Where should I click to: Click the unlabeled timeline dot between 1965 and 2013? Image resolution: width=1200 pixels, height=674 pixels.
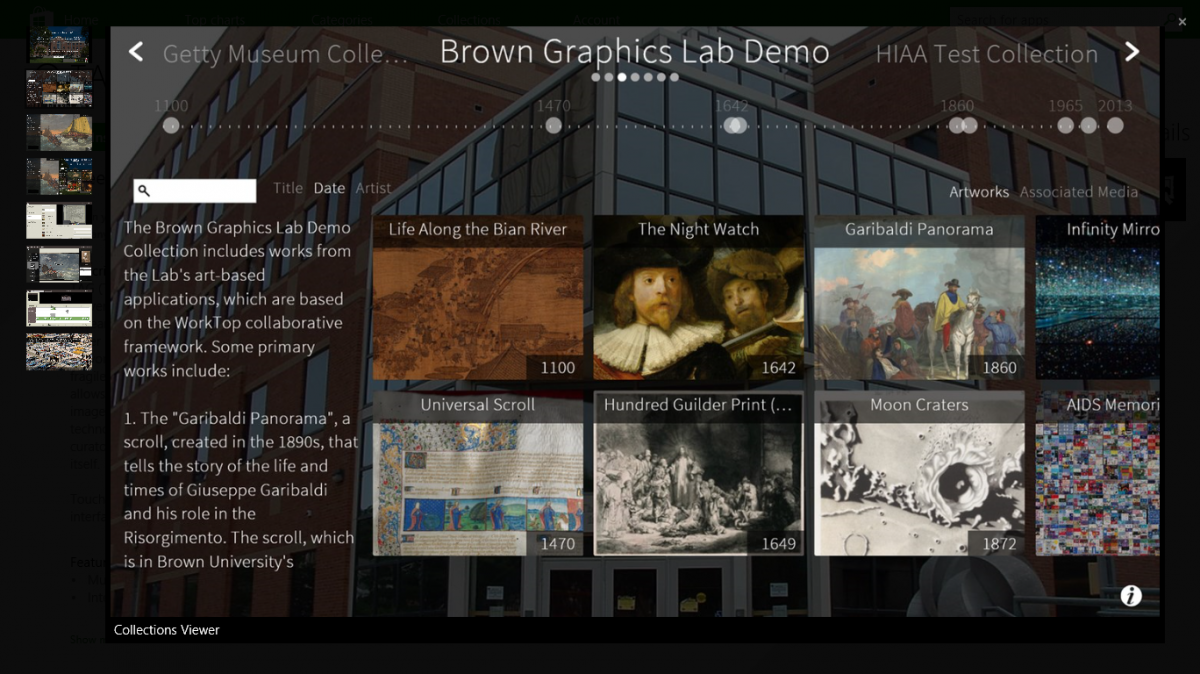pos(1089,125)
